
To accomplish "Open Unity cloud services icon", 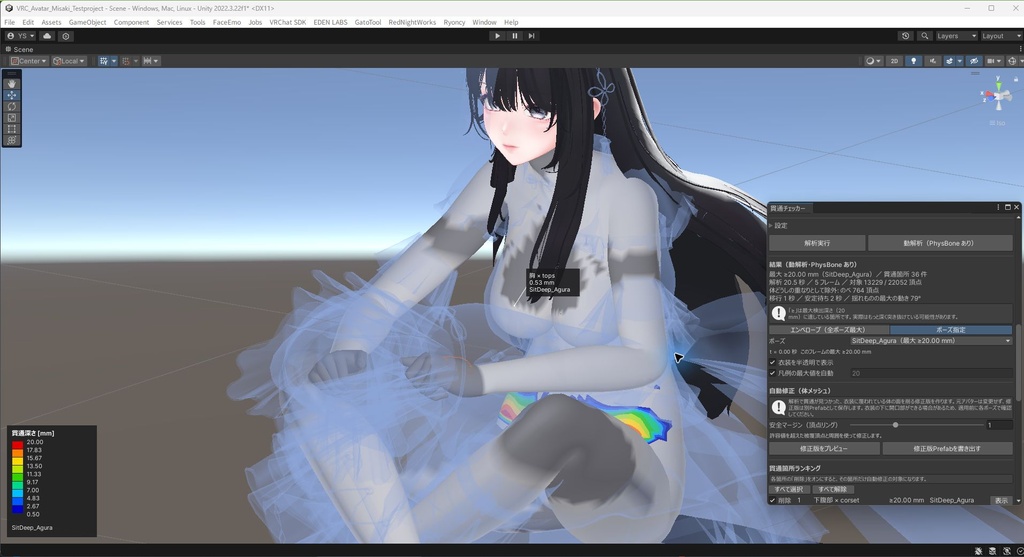I will click(x=47, y=36).
